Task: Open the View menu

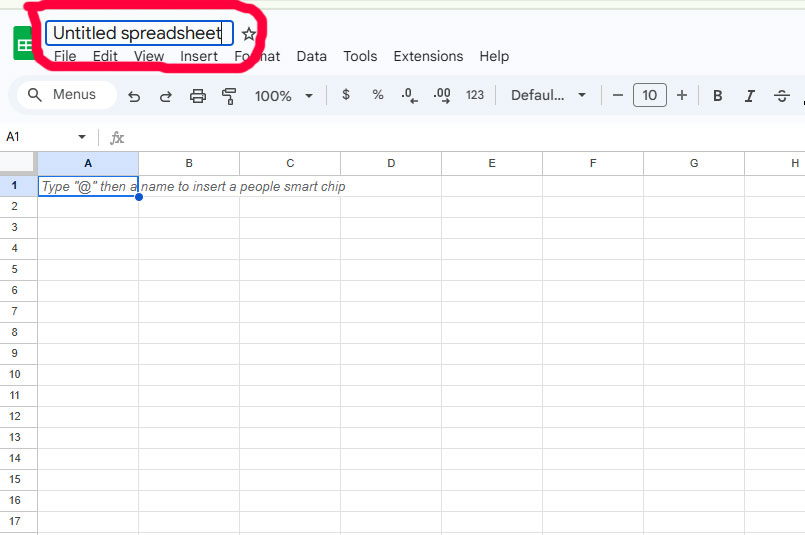Action: (x=149, y=56)
